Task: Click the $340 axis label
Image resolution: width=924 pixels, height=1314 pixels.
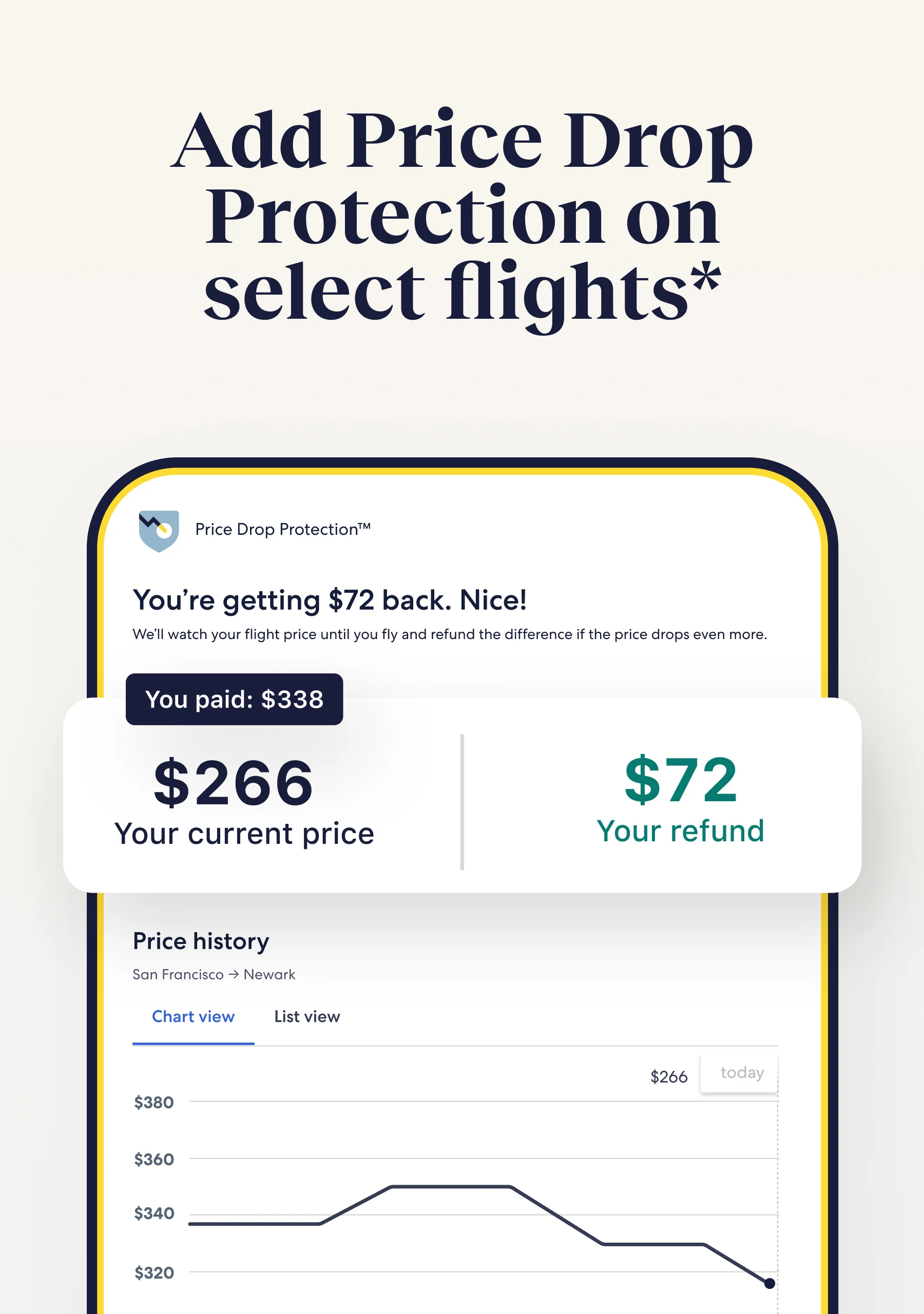Action: pos(154,1213)
